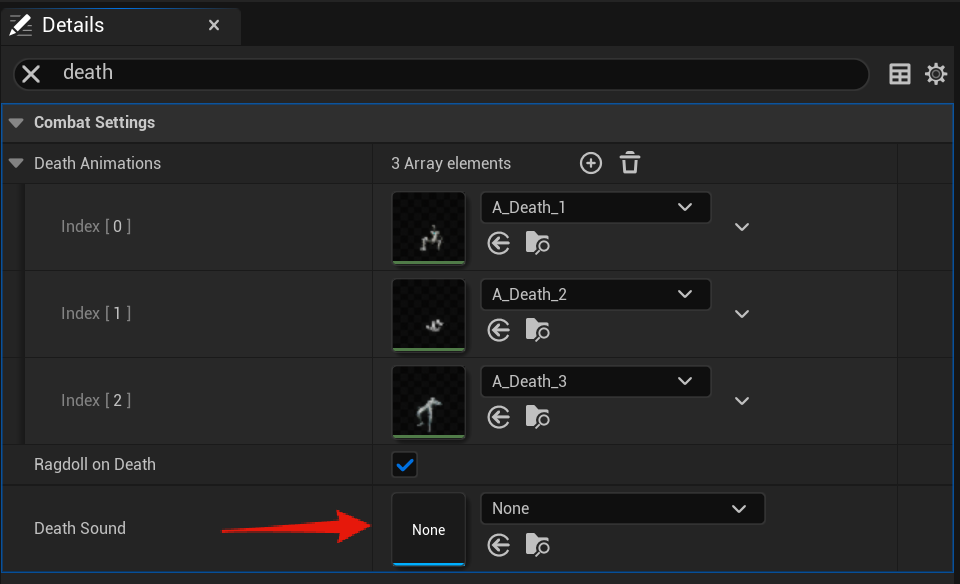Browse to Death Sound asset in Content Browser
960x584 pixels.
tap(538, 545)
